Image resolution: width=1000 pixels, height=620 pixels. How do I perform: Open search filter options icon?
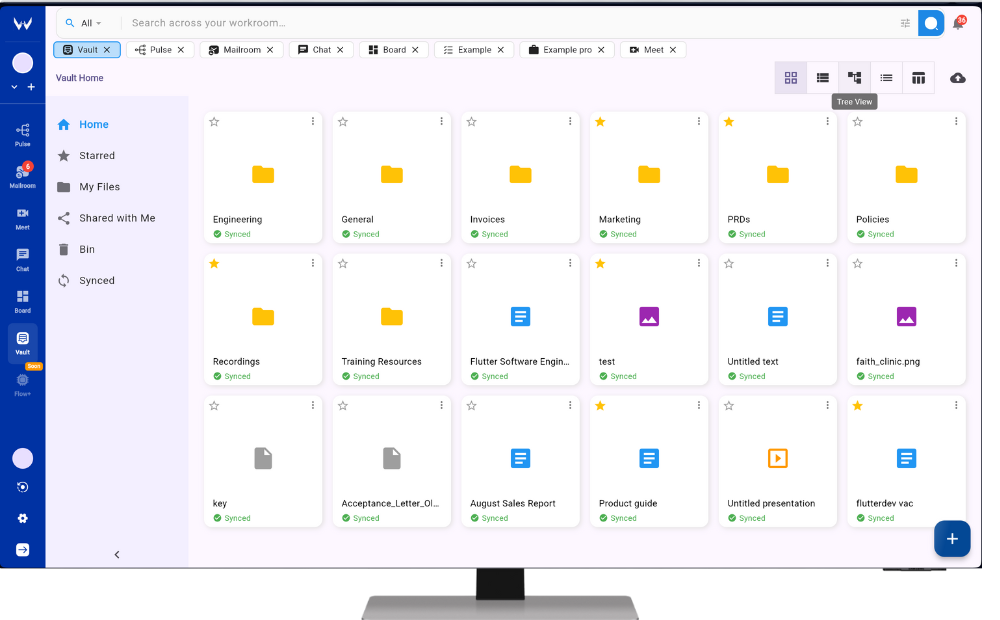coord(905,23)
